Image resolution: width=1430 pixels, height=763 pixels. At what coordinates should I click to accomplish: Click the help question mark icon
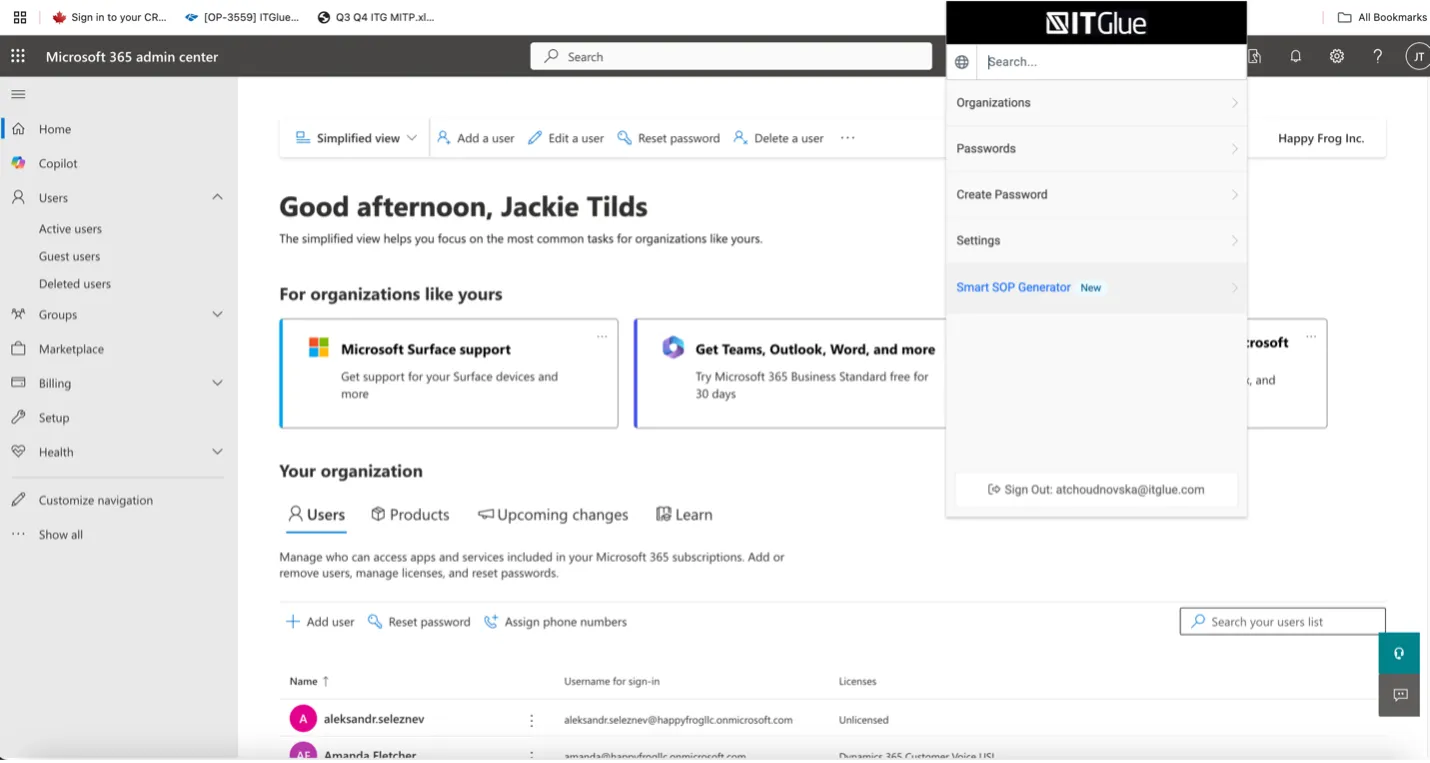(1378, 57)
